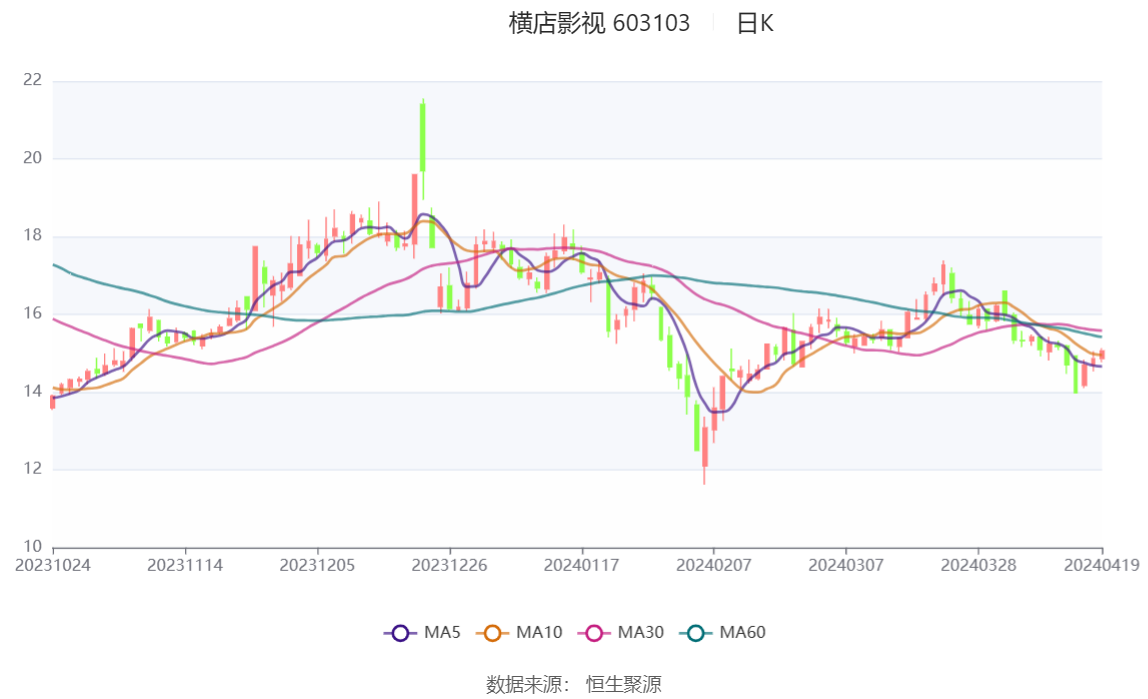Click the 22 value on the price axis

click(x=32, y=80)
